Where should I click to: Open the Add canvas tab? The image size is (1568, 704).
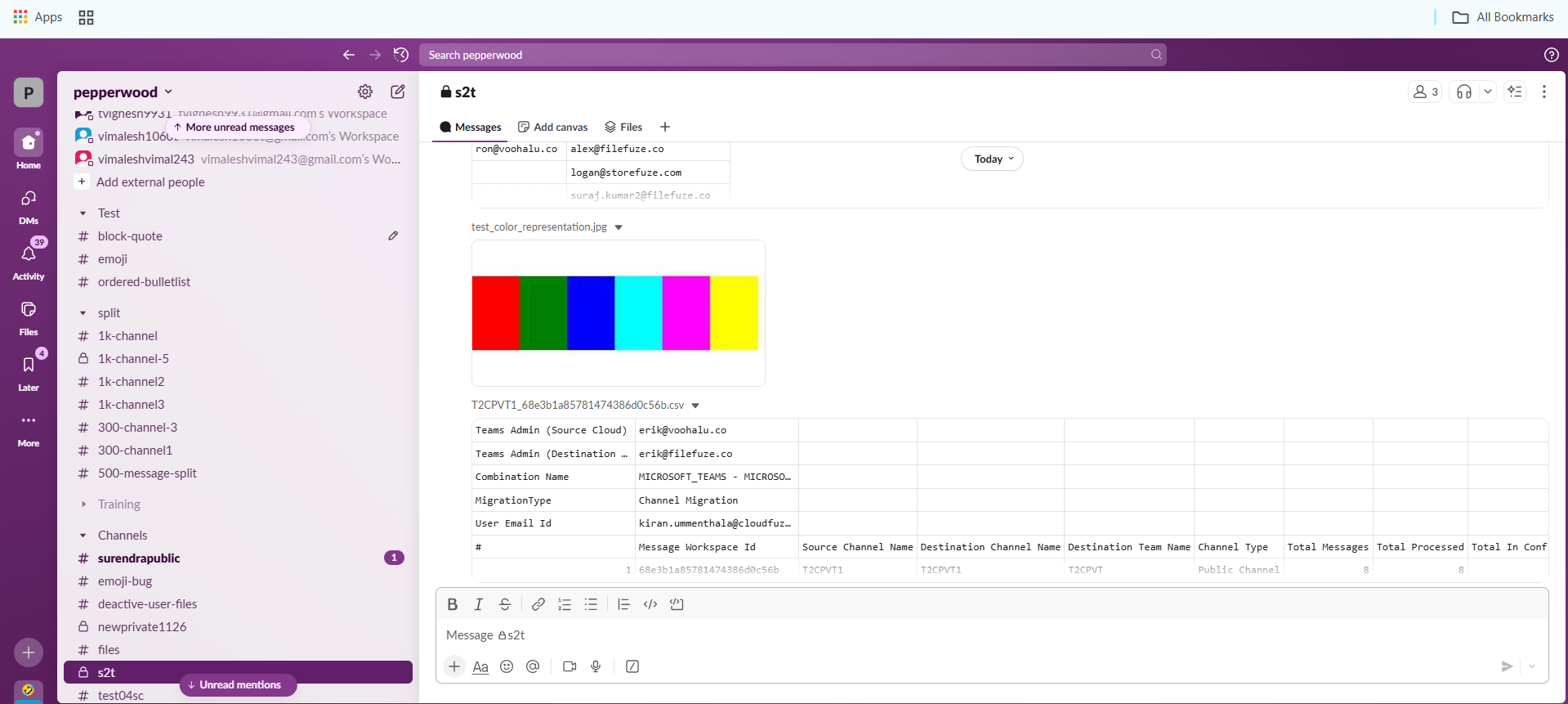click(x=553, y=127)
